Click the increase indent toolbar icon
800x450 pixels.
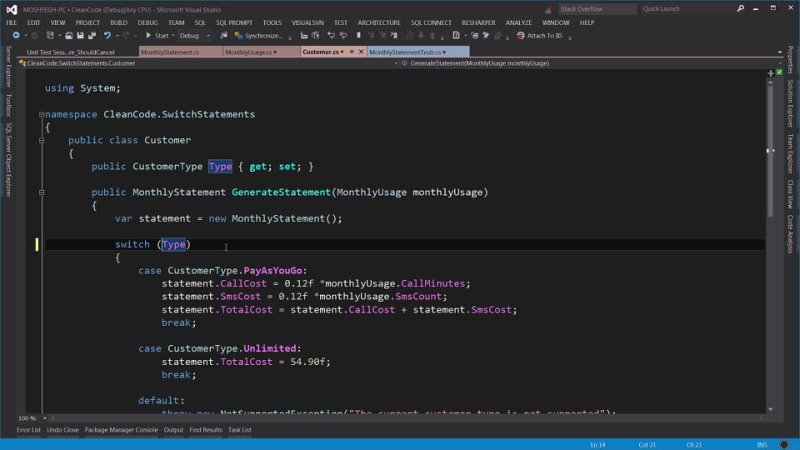tap(316, 36)
